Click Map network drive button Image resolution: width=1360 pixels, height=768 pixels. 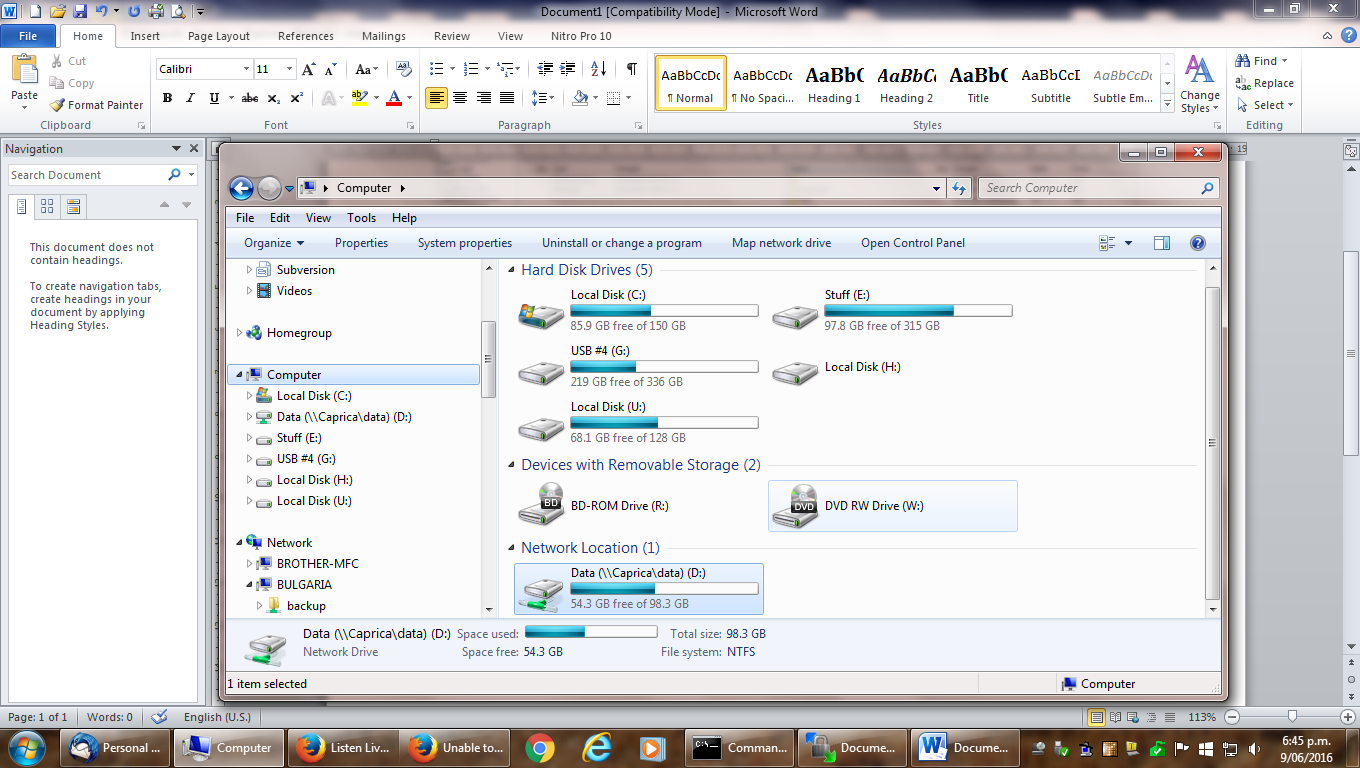coord(781,243)
